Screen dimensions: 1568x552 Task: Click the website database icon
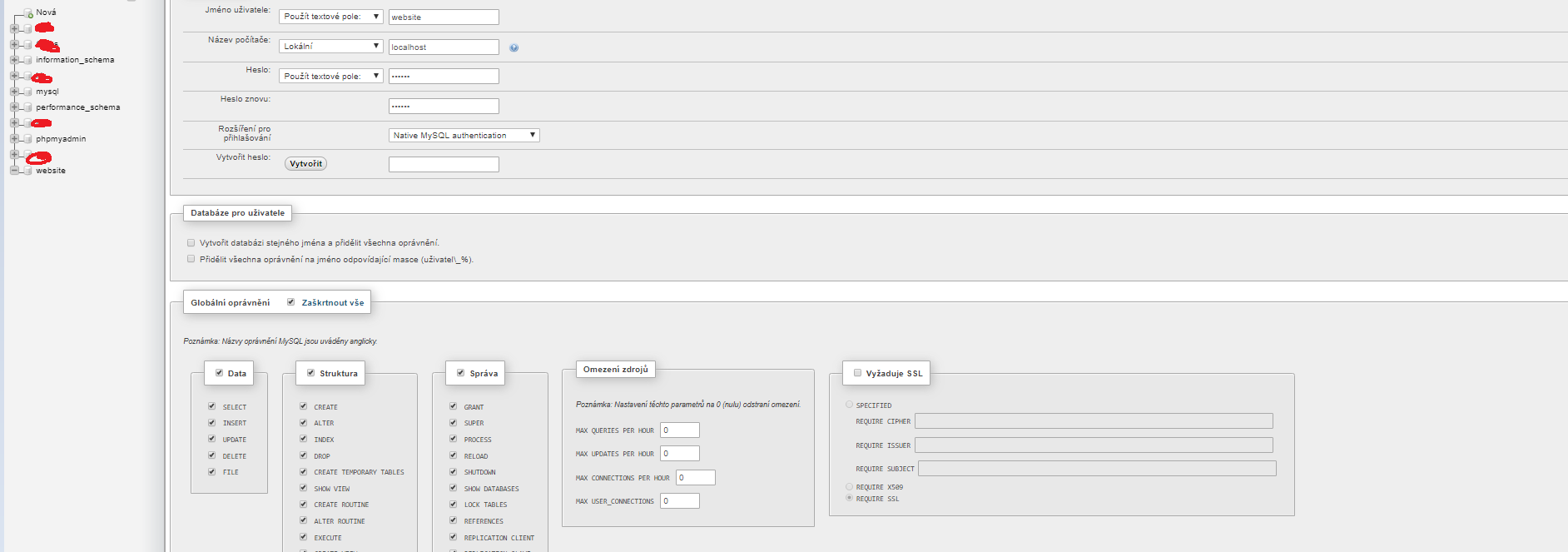27,171
